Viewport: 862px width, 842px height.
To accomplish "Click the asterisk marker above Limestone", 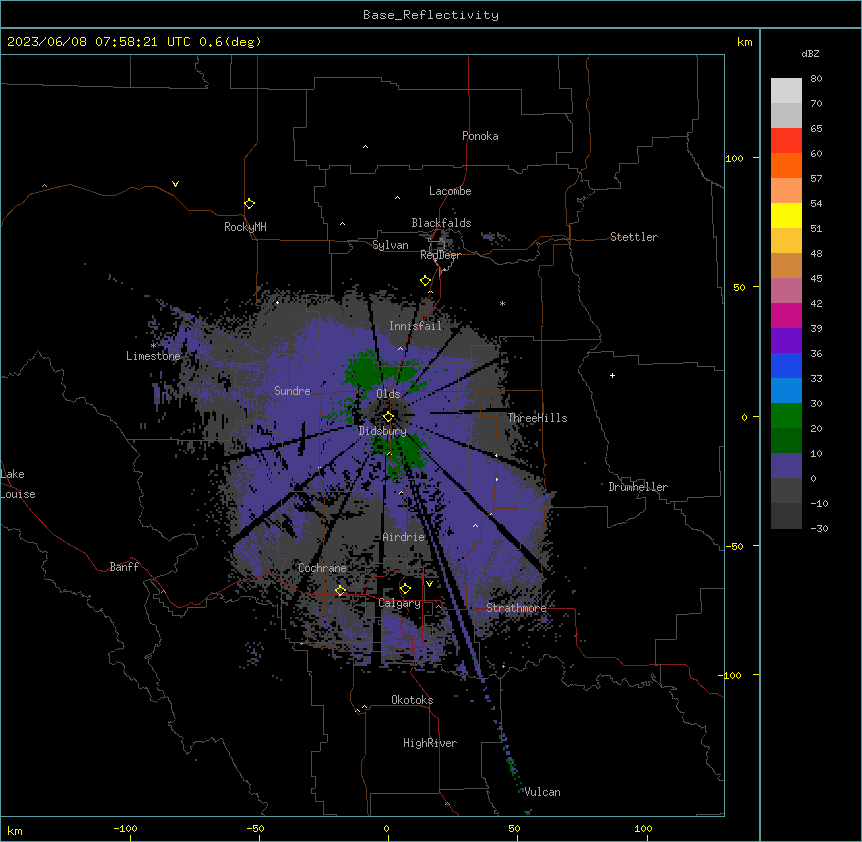I will pos(153,345).
